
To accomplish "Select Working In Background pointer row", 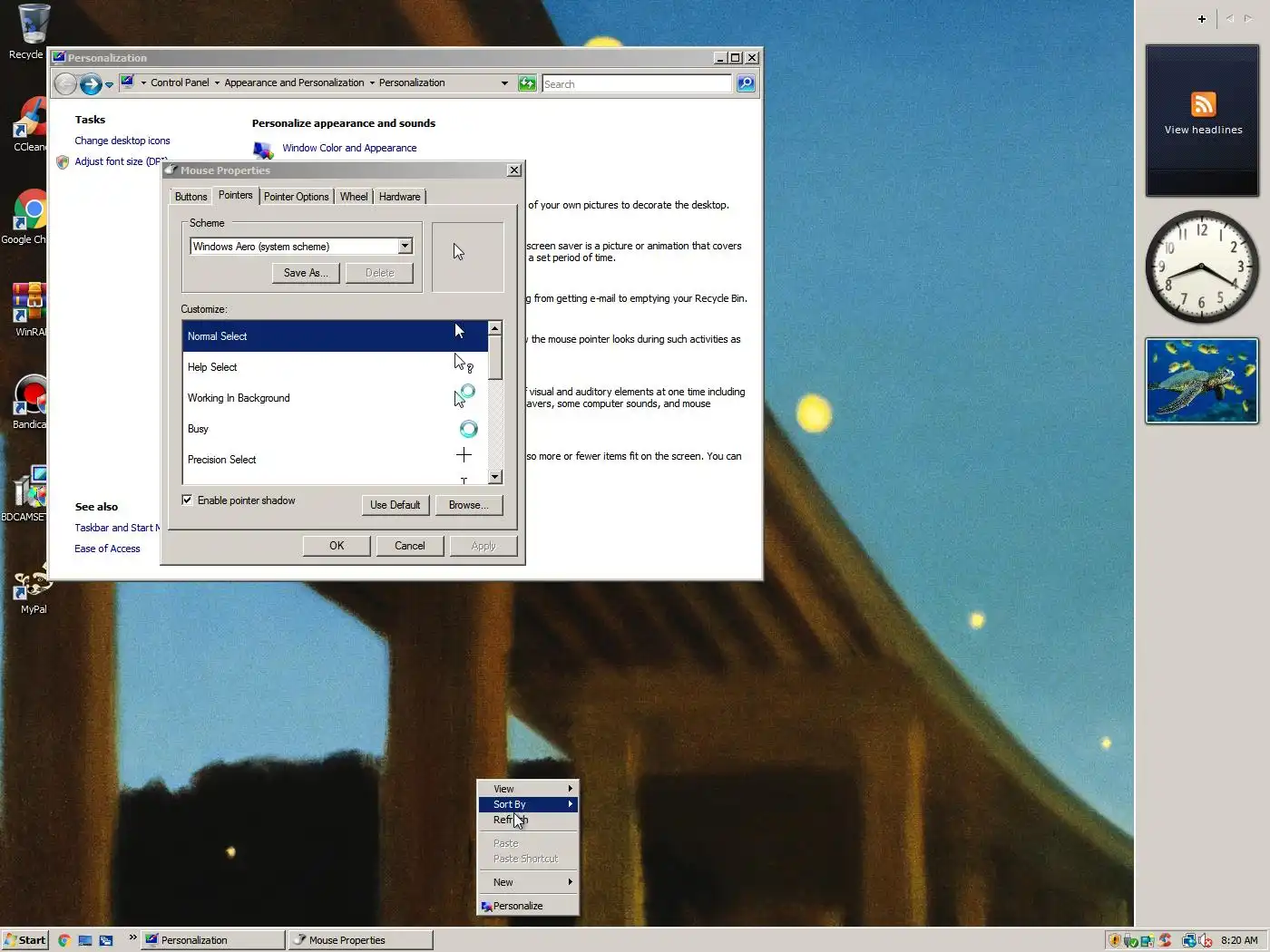I will tap(335, 398).
